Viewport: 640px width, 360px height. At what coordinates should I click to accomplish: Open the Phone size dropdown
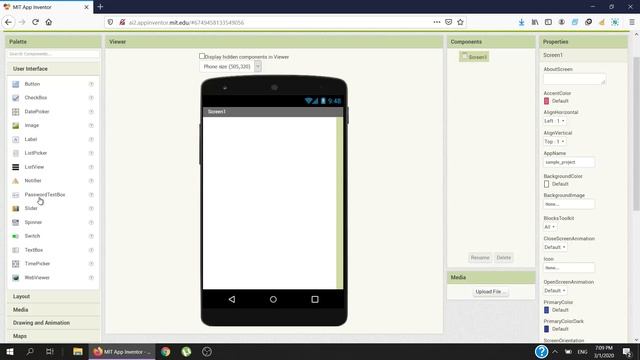click(231, 67)
